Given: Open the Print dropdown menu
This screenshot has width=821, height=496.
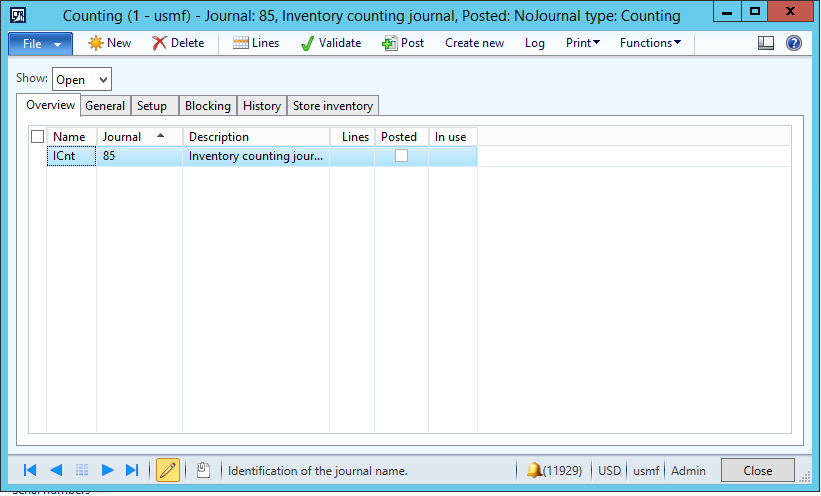Looking at the screenshot, I should [x=582, y=43].
